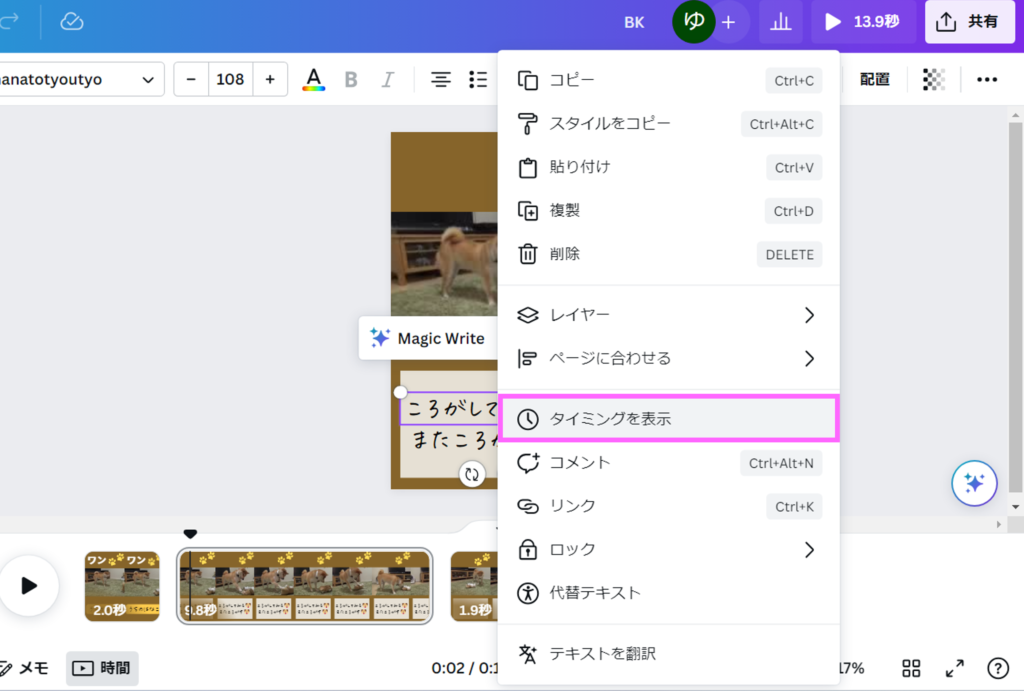Click the Canva assistant sparkle button

tap(973, 484)
